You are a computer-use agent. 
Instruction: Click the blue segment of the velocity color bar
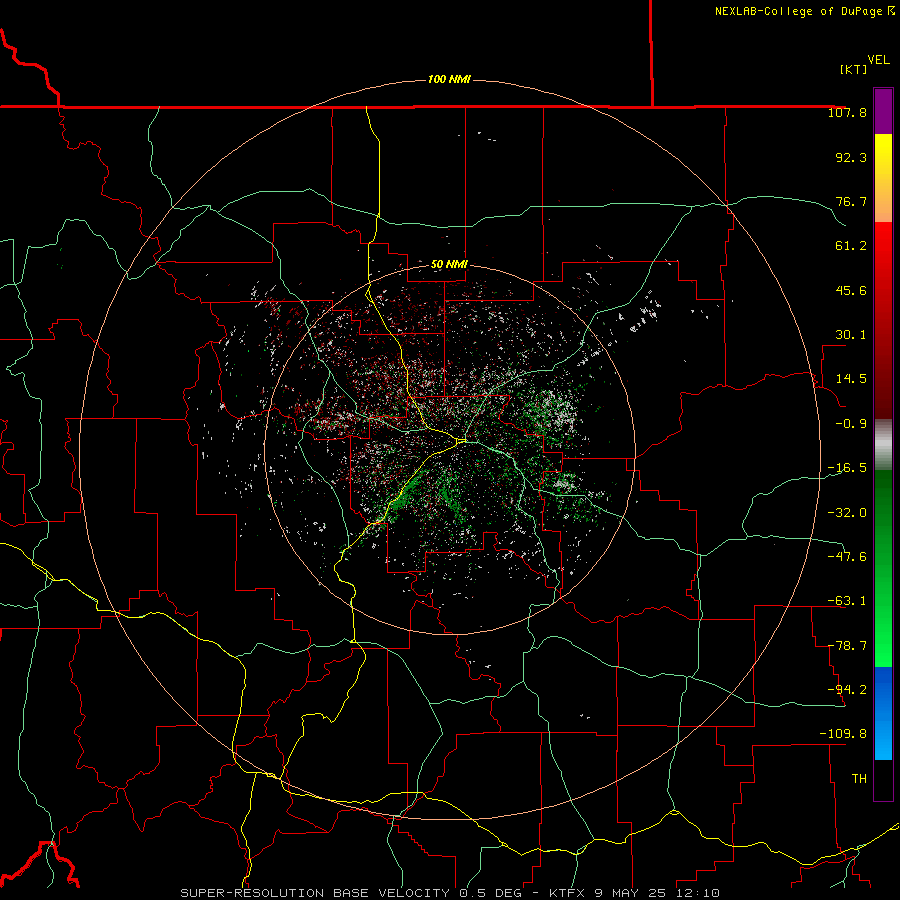tap(883, 713)
